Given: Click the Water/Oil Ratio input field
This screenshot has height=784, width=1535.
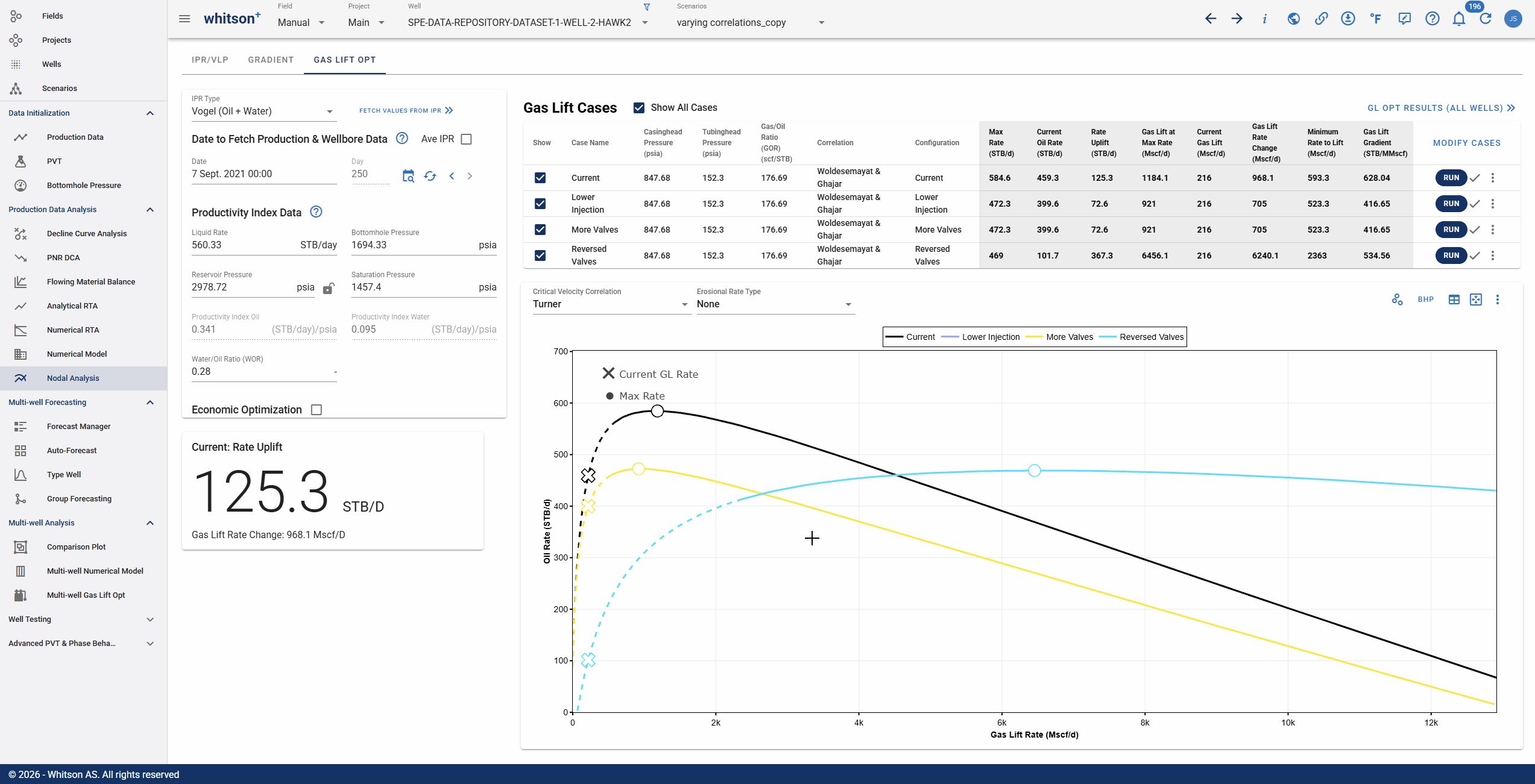Looking at the screenshot, I should 264,372.
